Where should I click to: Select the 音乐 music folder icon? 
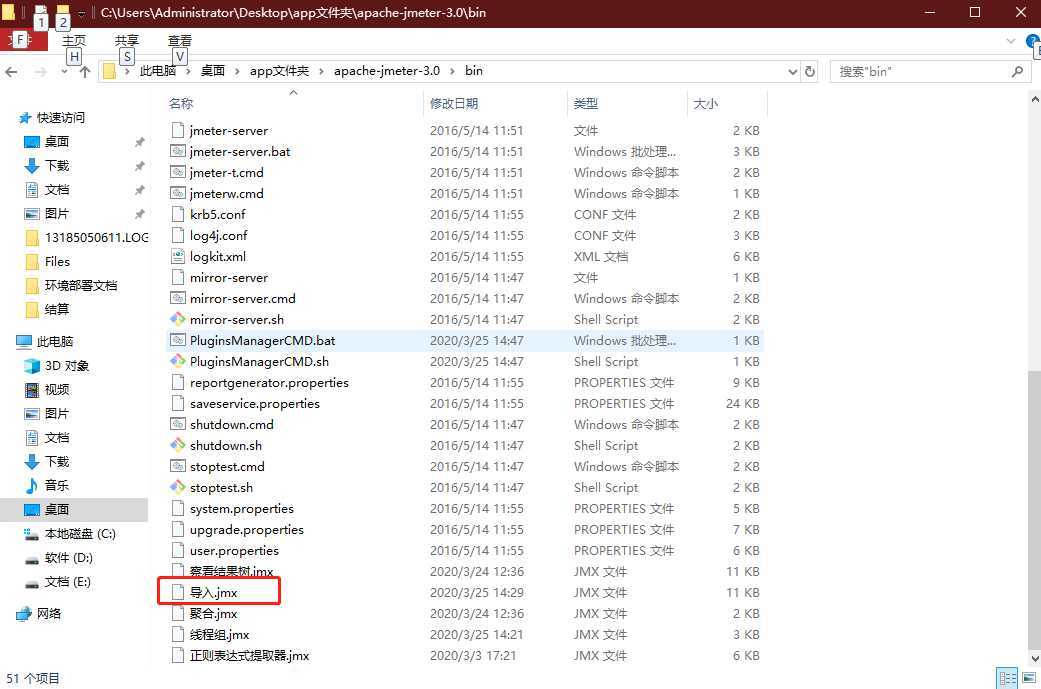pyautogui.click(x=32, y=485)
